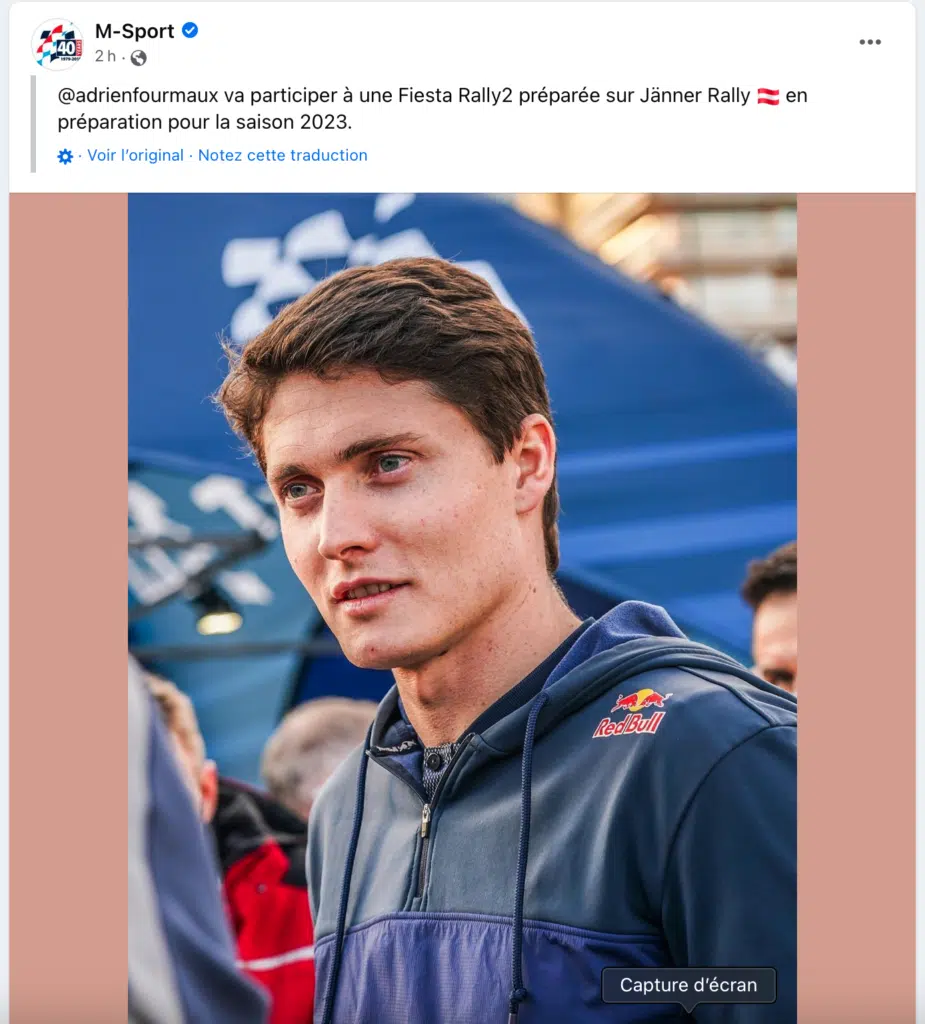
Task: Click Notez cette traduction link
Action: point(282,155)
